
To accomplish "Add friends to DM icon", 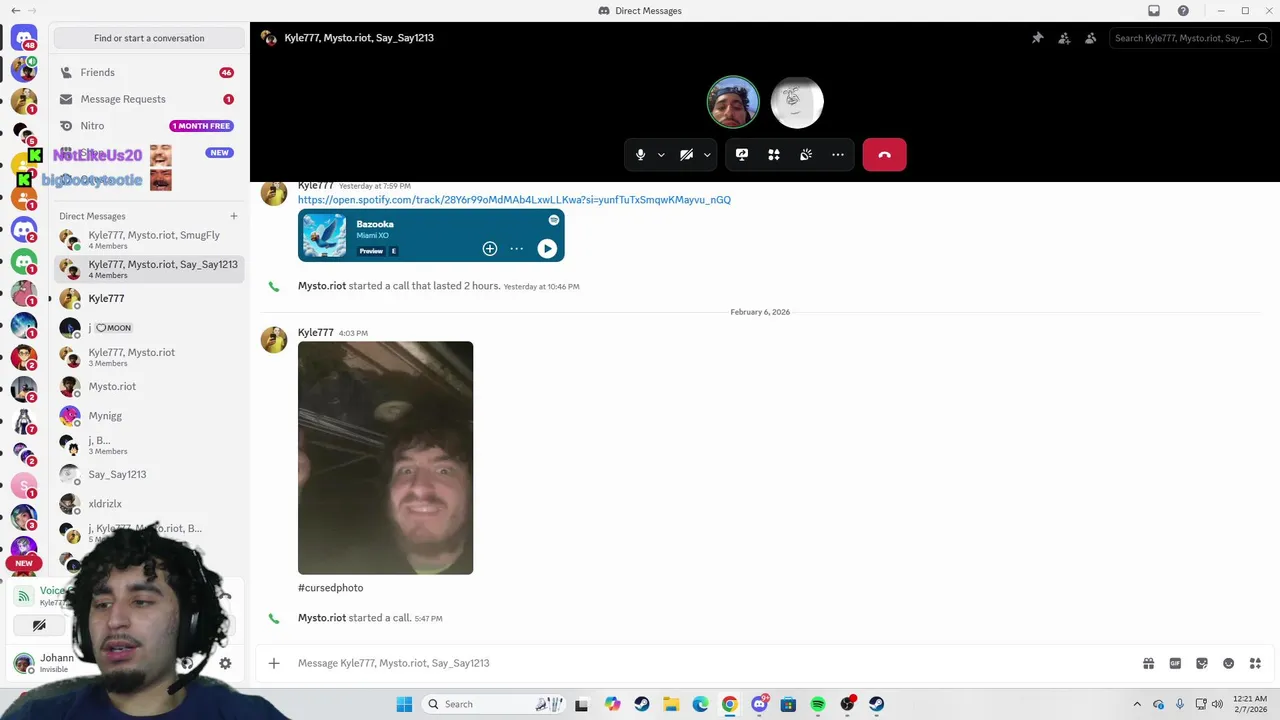I will pos(1064,38).
